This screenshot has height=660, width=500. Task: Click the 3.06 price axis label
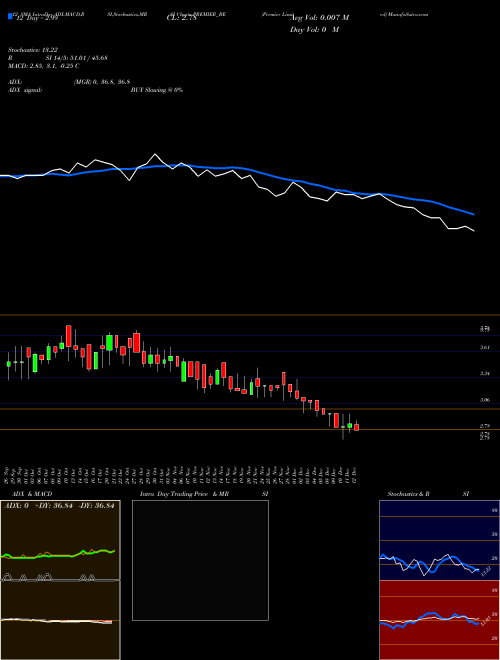click(485, 400)
